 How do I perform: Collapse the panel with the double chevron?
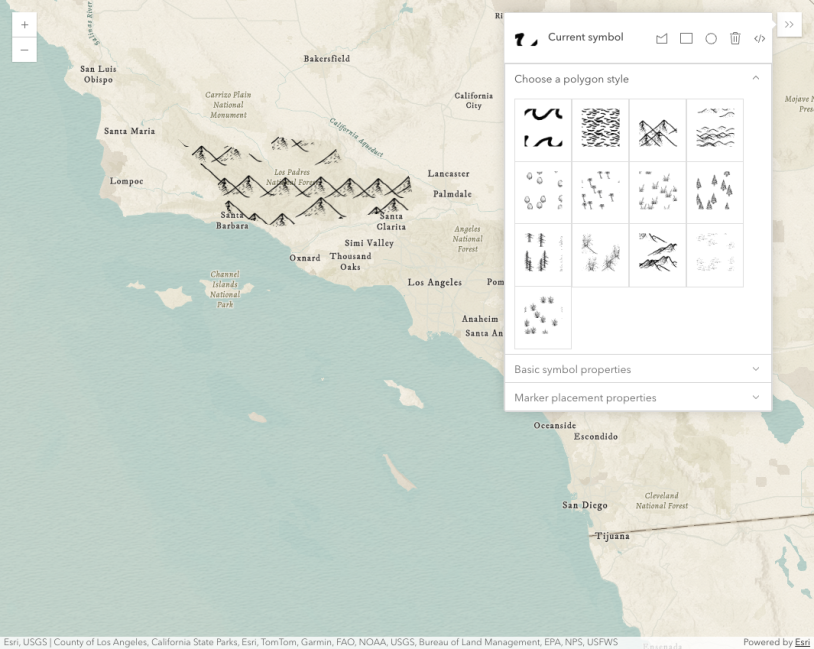[789, 24]
